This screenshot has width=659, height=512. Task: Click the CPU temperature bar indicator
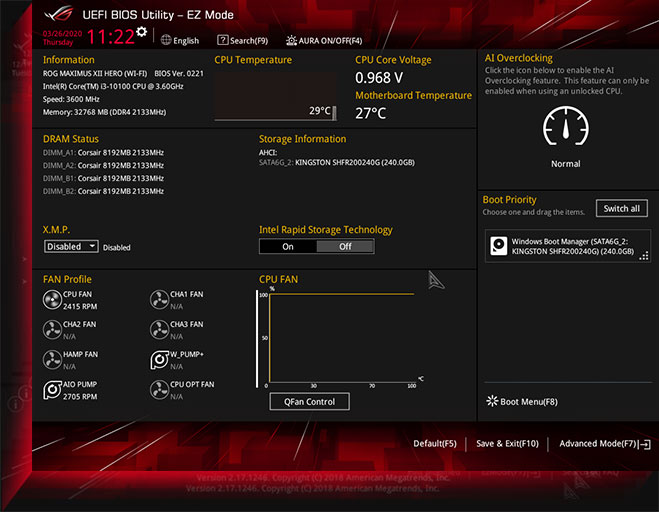coord(334,113)
